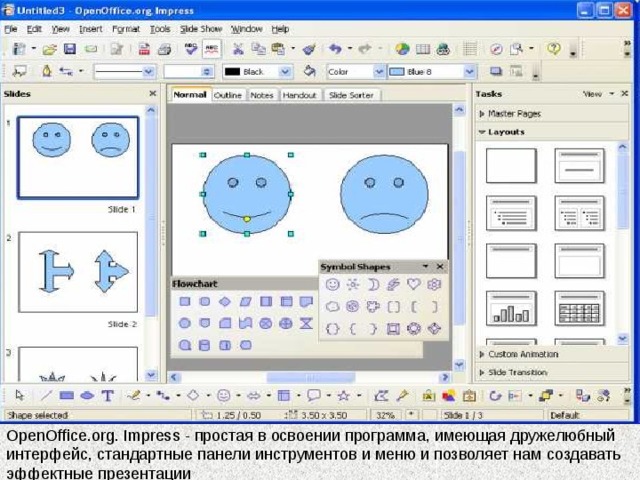Click the line width spinner field

pyautogui.click(x=188, y=72)
